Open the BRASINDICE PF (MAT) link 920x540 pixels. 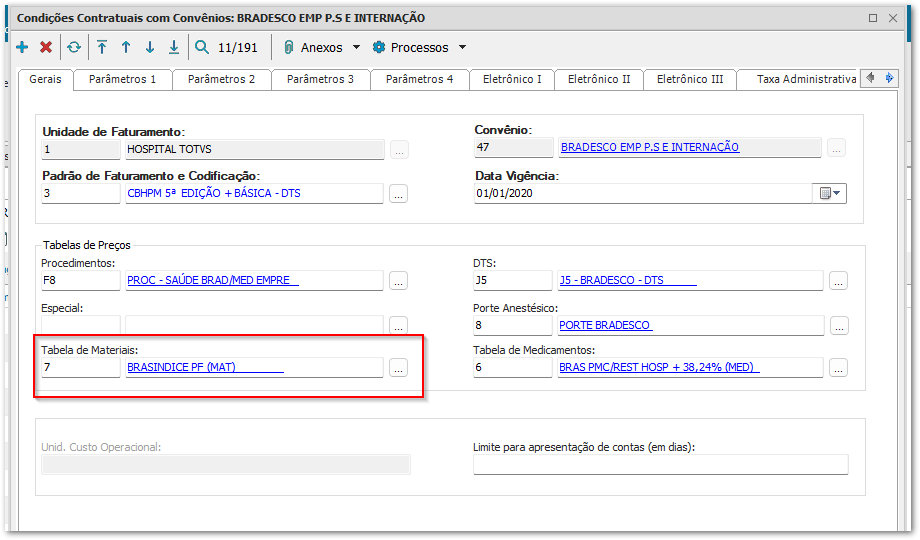205,367
